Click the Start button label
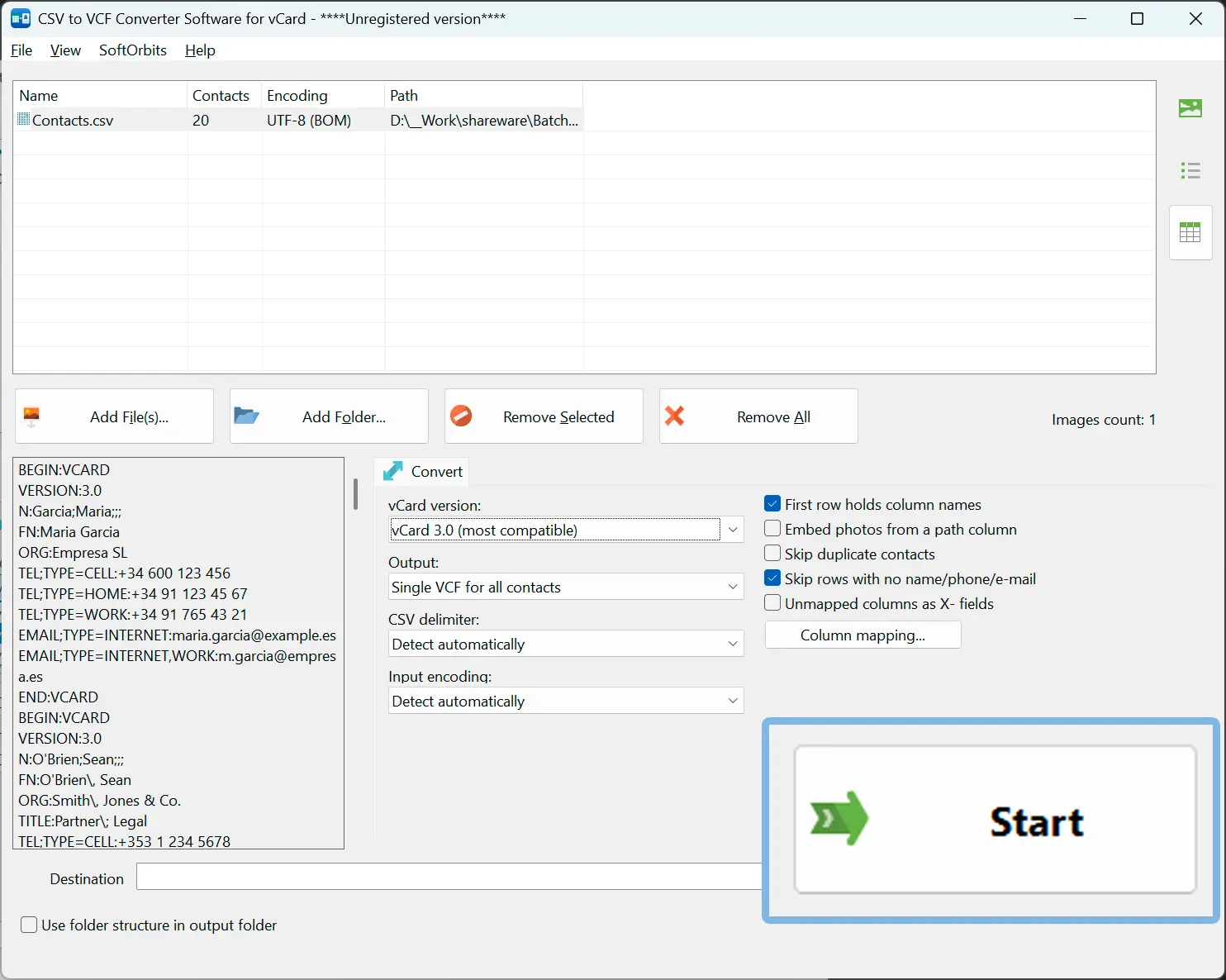Viewport: 1226px width, 980px height. pos(1037,821)
